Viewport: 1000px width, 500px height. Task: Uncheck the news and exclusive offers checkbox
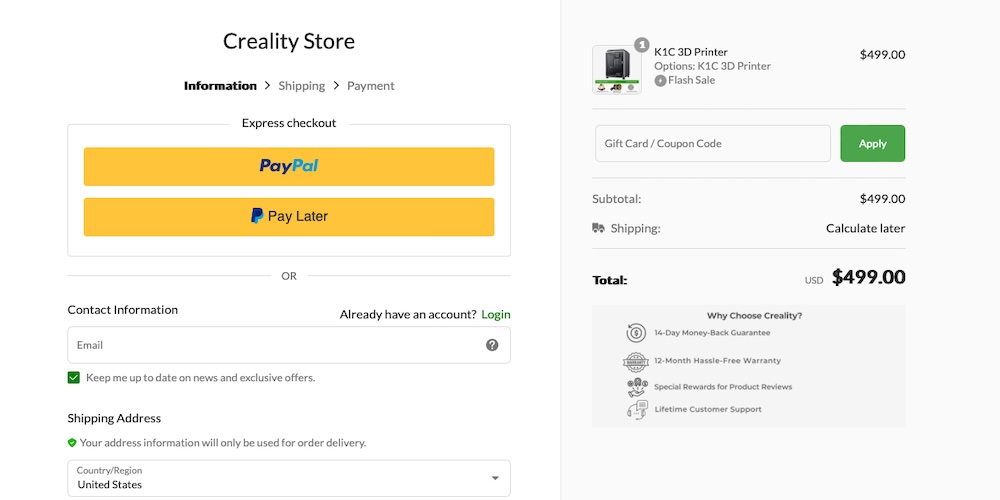click(74, 378)
